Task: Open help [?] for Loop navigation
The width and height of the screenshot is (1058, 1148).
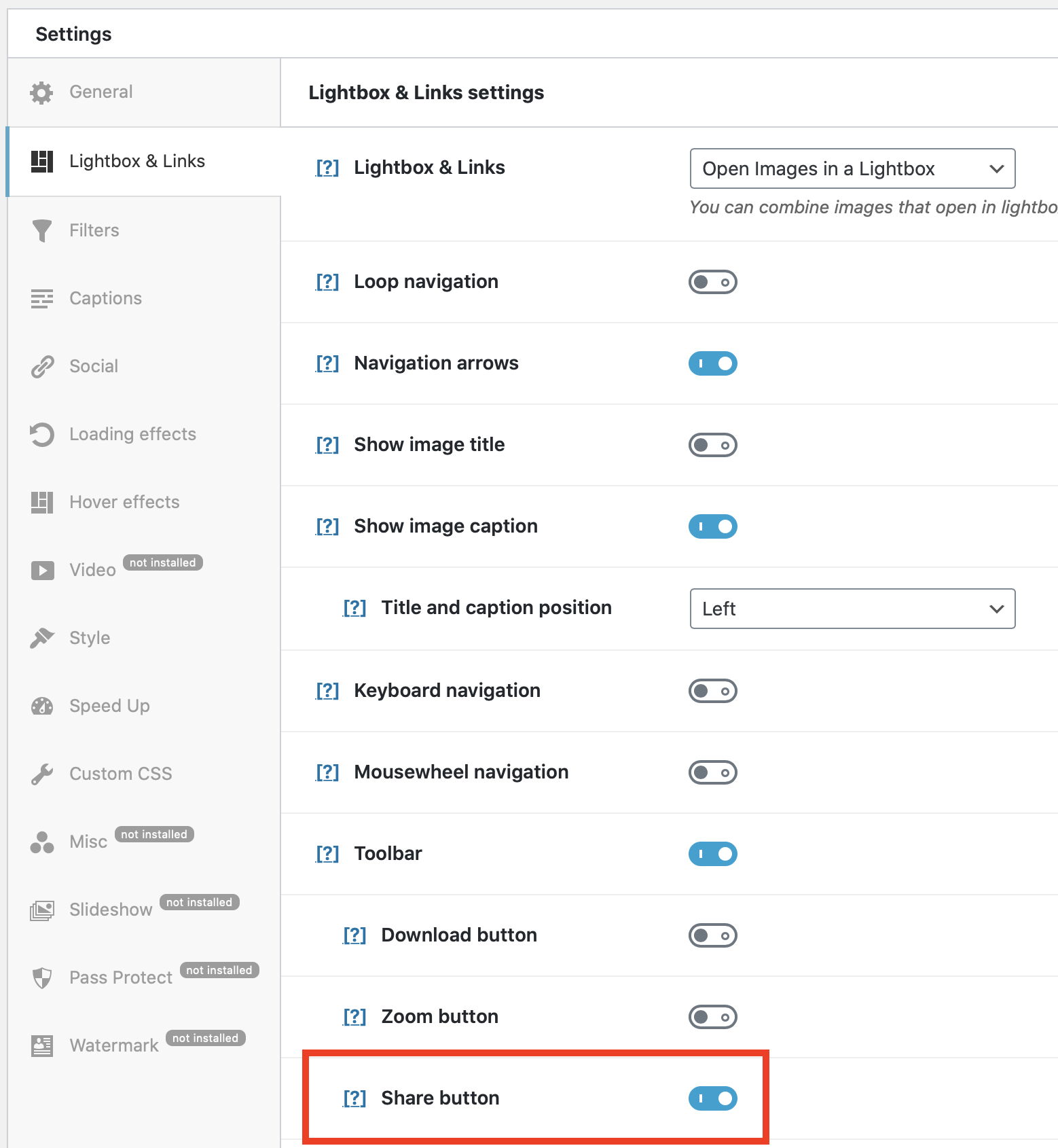Action: coord(327,282)
